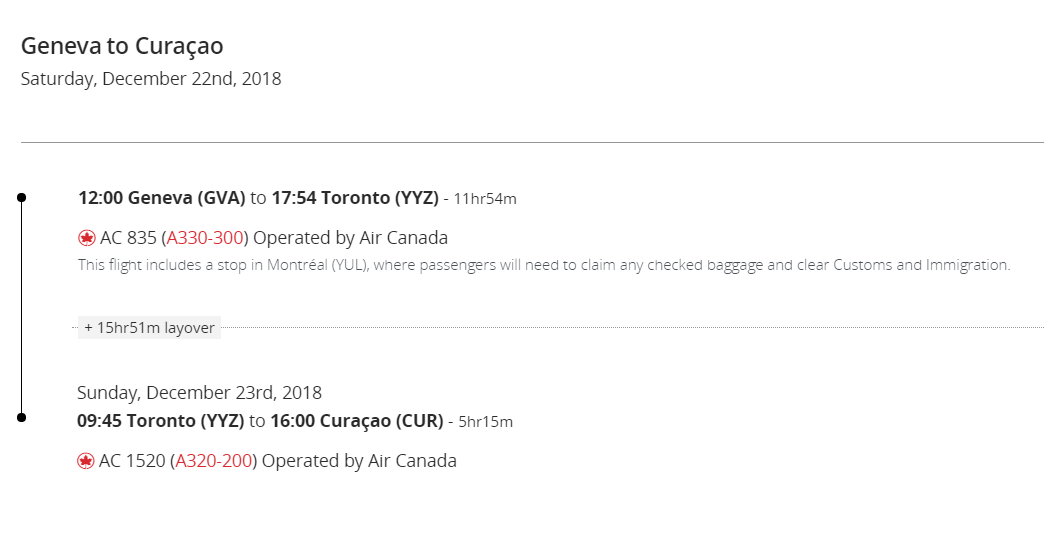The width and height of the screenshot is (1044, 550).
Task: Click the 12:00 Geneva (GVA) departure text
Action: pos(162,198)
